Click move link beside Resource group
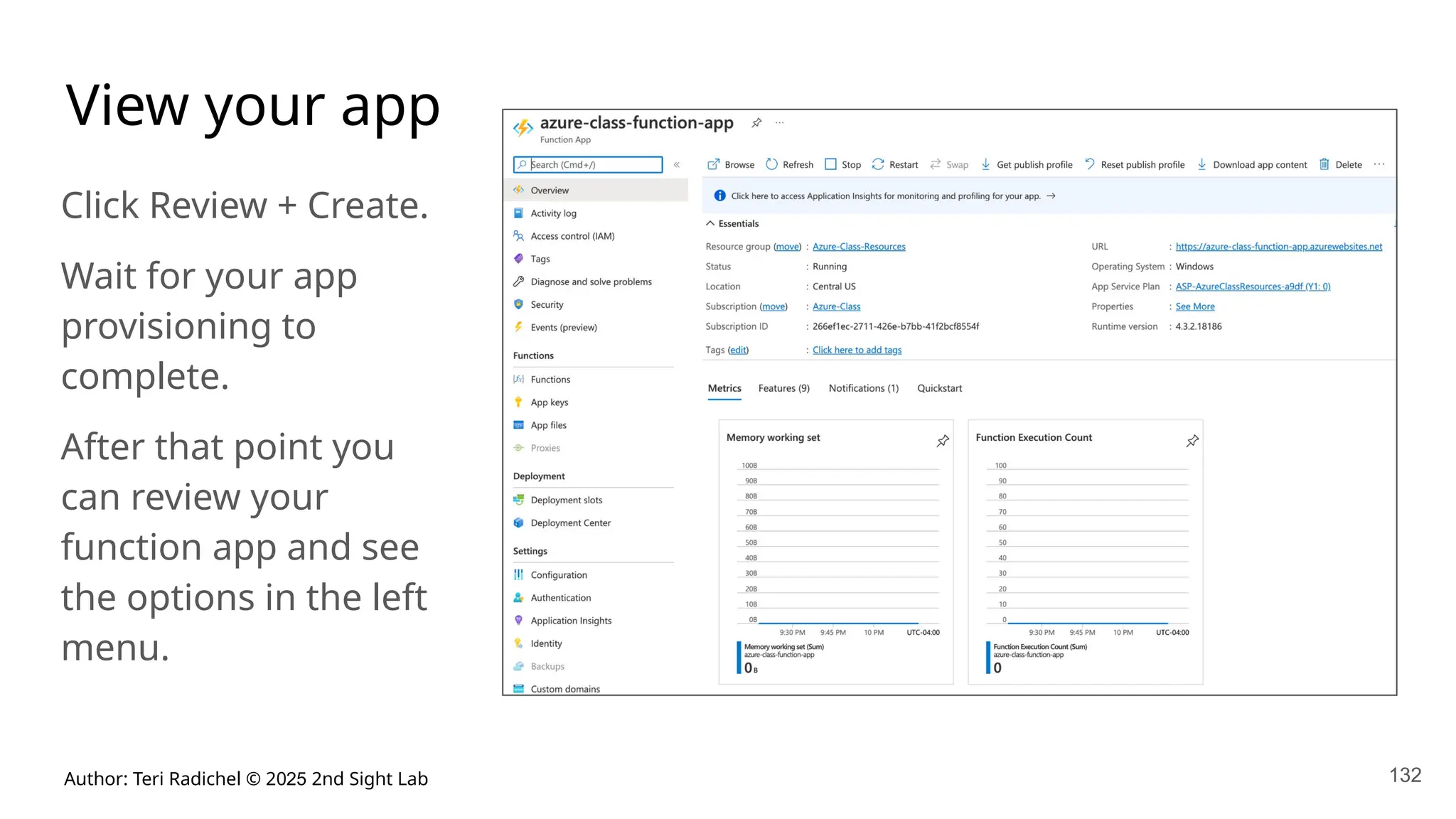The height and width of the screenshot is (819, 1456). tap(787, 247)
